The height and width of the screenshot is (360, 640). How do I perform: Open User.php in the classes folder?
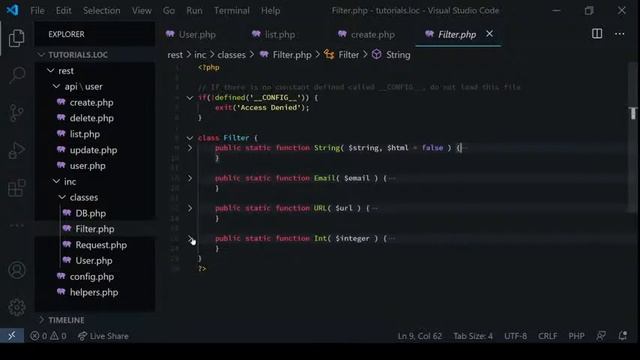[x=93, y=261]
